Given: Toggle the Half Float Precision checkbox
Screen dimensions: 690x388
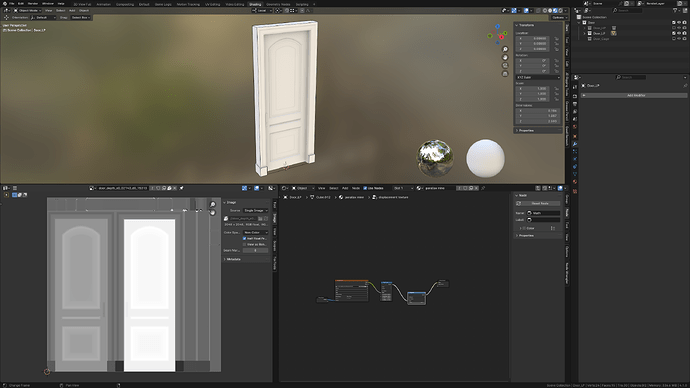Looking at the screenshot, I should [x=244, y=238].
